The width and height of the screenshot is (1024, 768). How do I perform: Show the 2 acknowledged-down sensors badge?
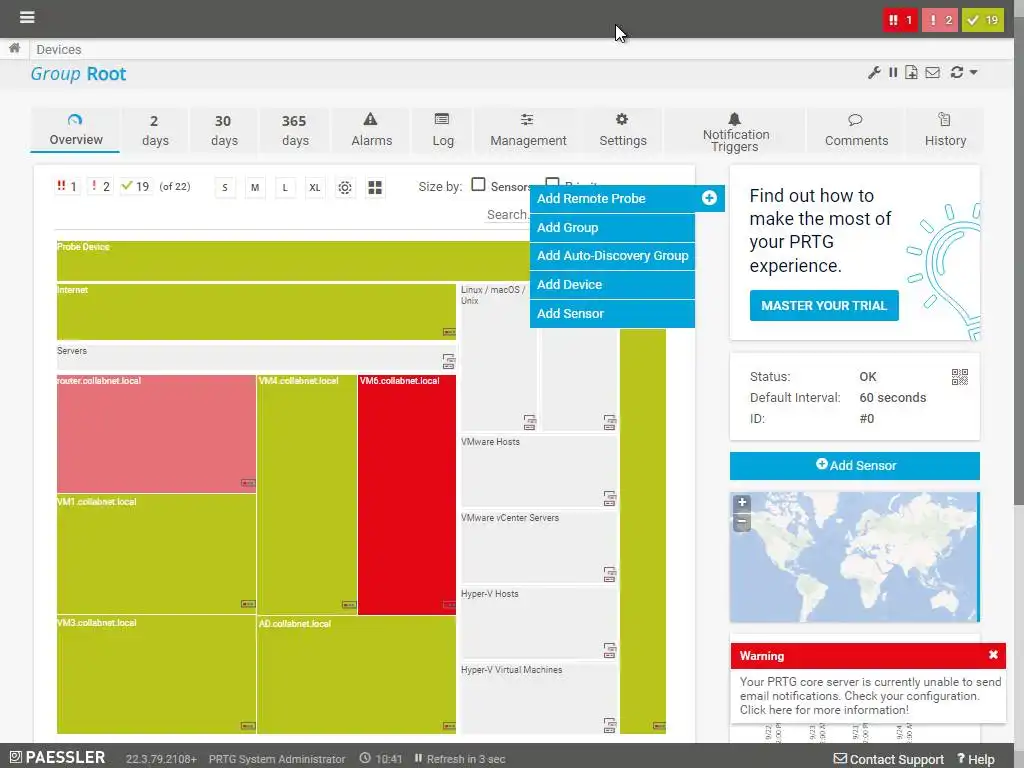point(940,20)
